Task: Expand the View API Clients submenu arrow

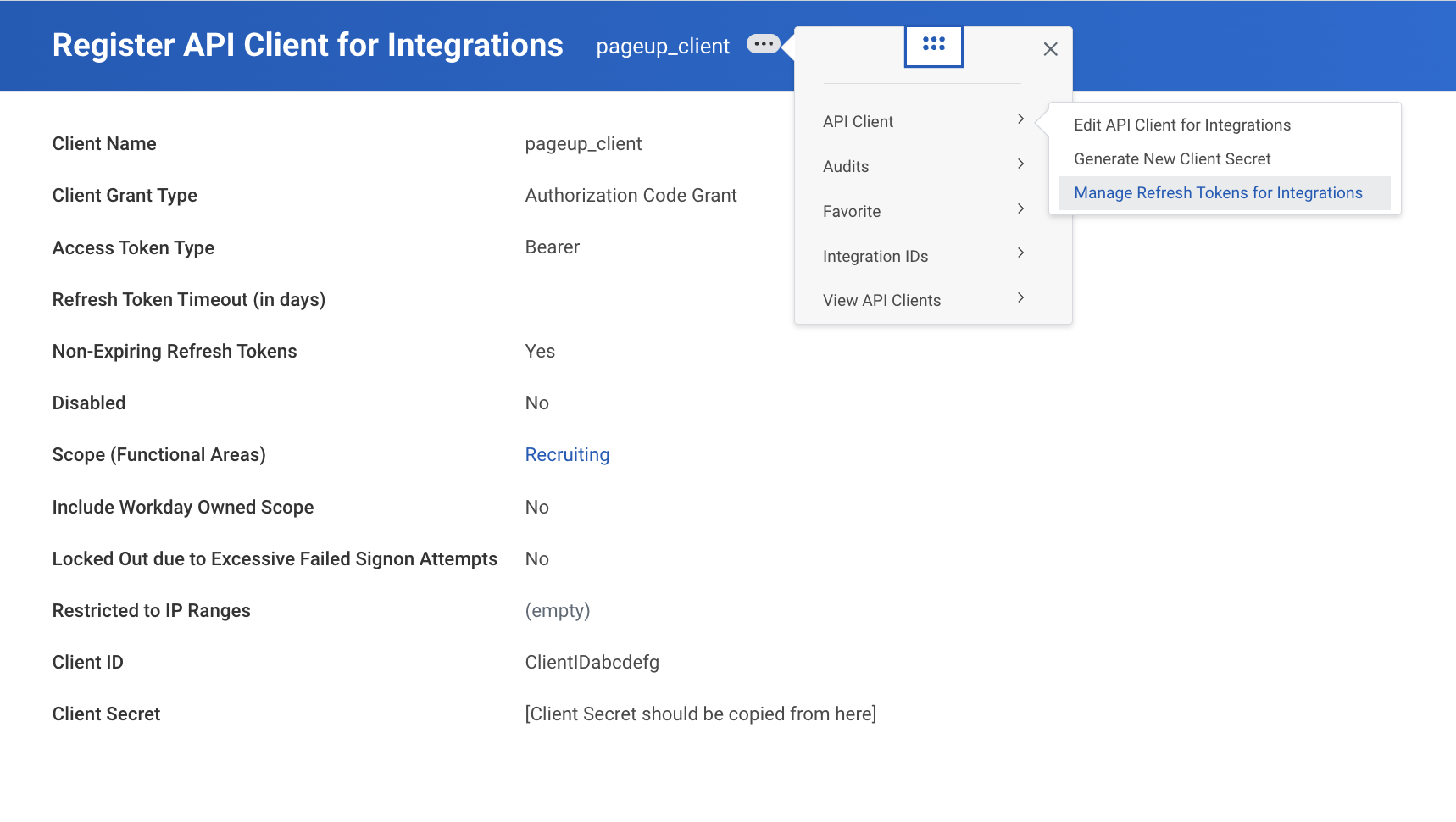Action: (1020, 298)
